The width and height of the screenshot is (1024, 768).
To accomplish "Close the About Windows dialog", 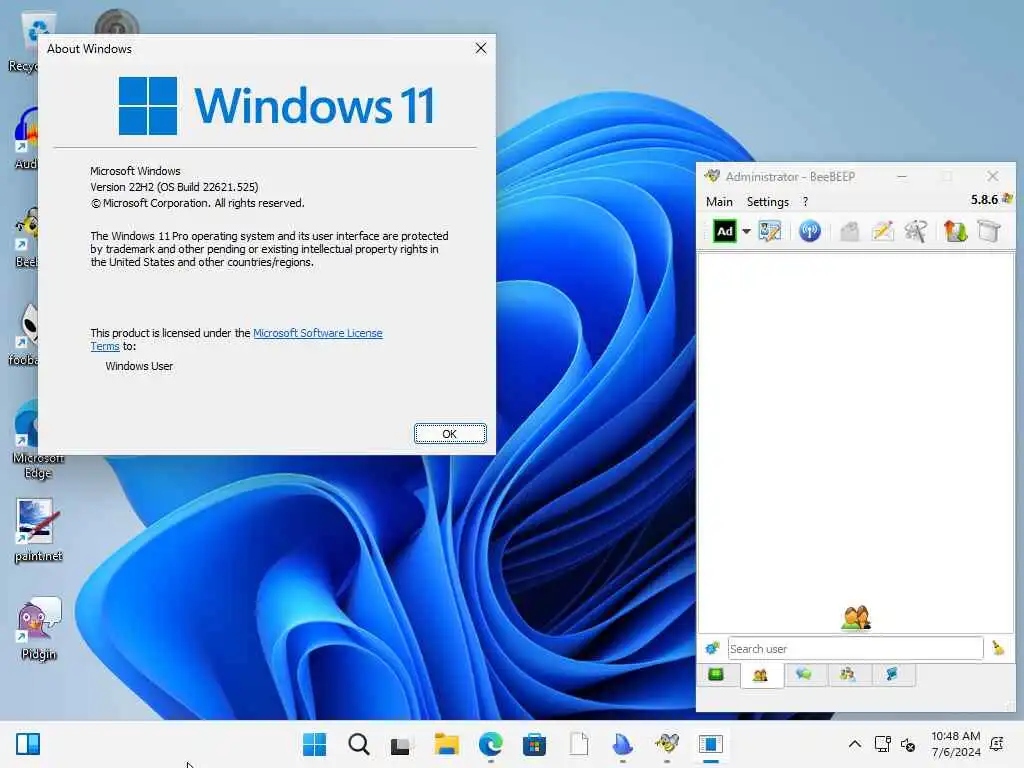I will (481, 48).
